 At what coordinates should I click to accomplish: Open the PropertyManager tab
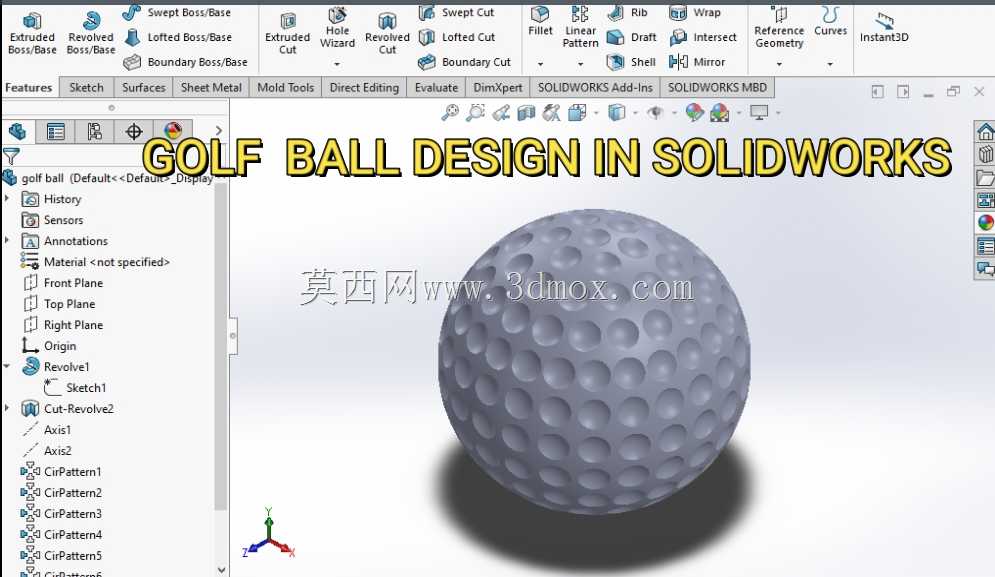click(x=56, y=131)
